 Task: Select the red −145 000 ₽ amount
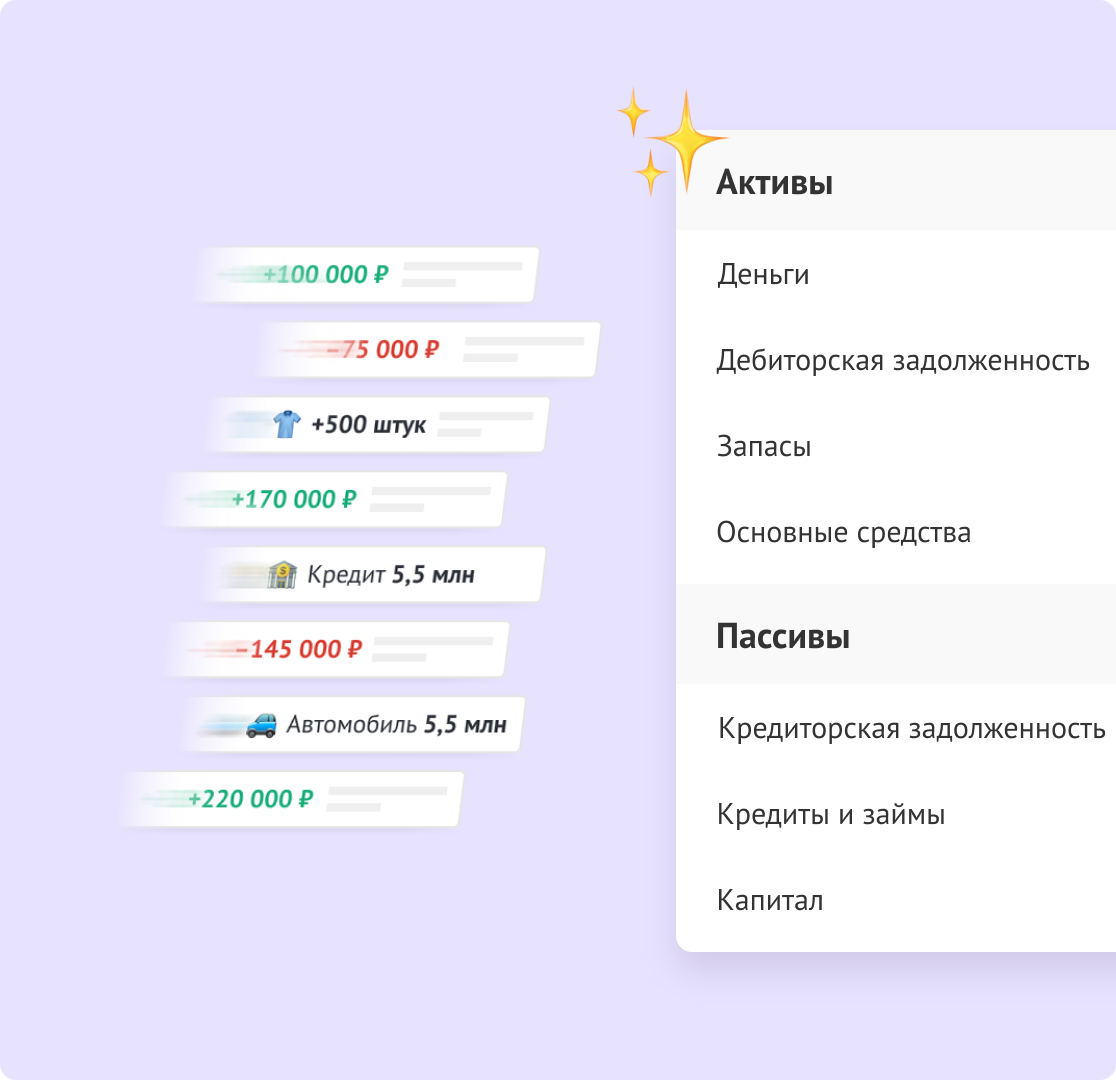[x=297, y=648]
